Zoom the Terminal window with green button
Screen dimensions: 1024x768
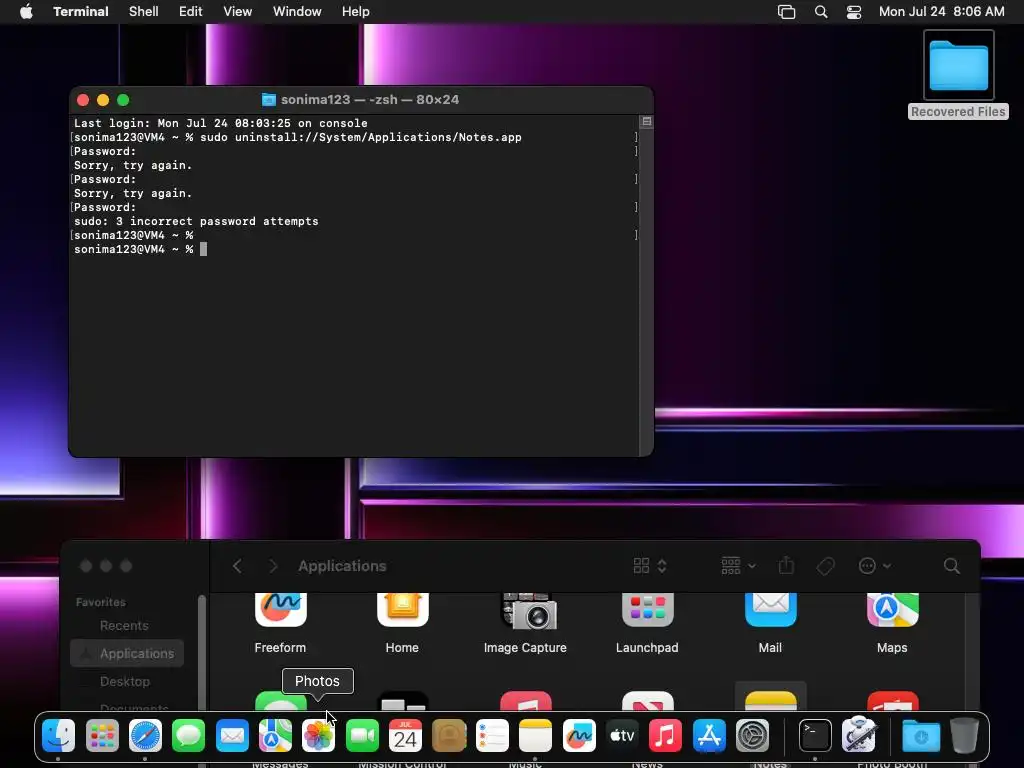pos(123,100)
